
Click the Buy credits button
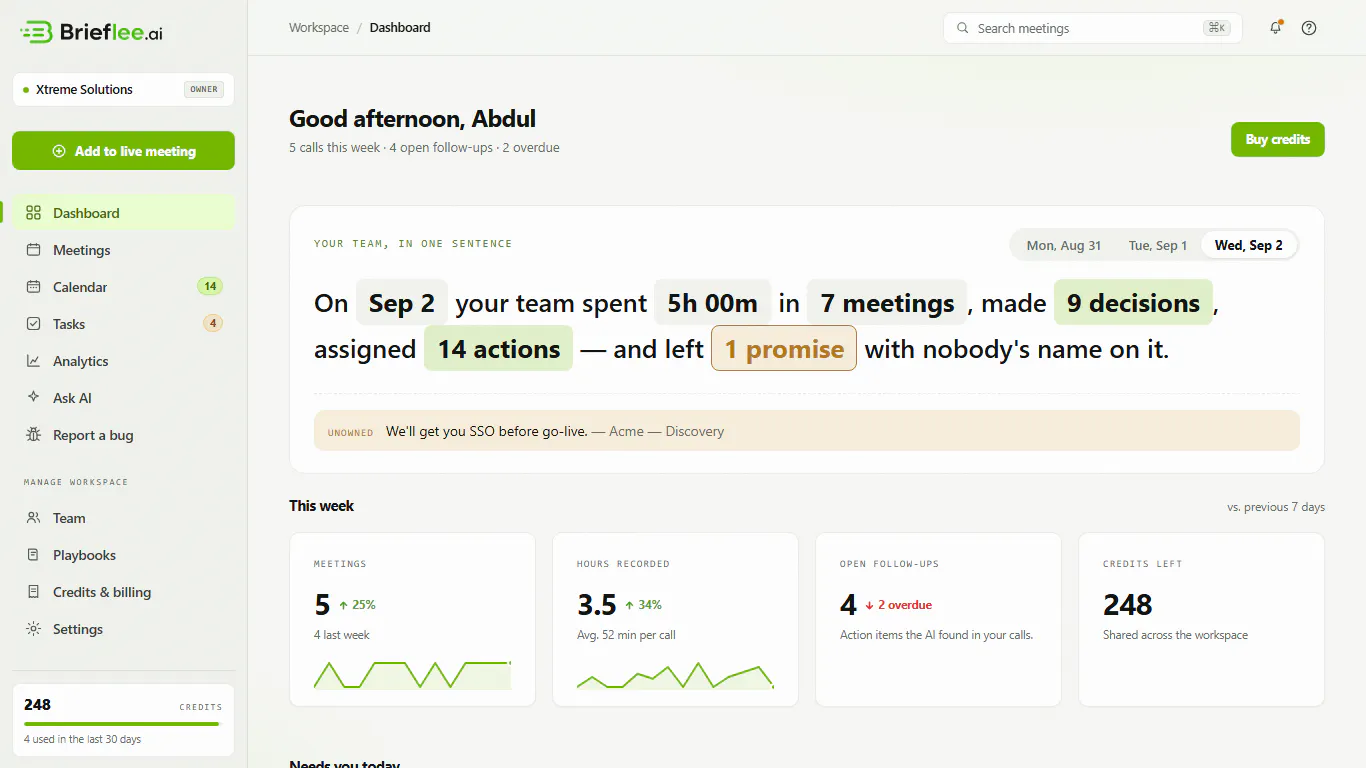(x=1278, y=139)
